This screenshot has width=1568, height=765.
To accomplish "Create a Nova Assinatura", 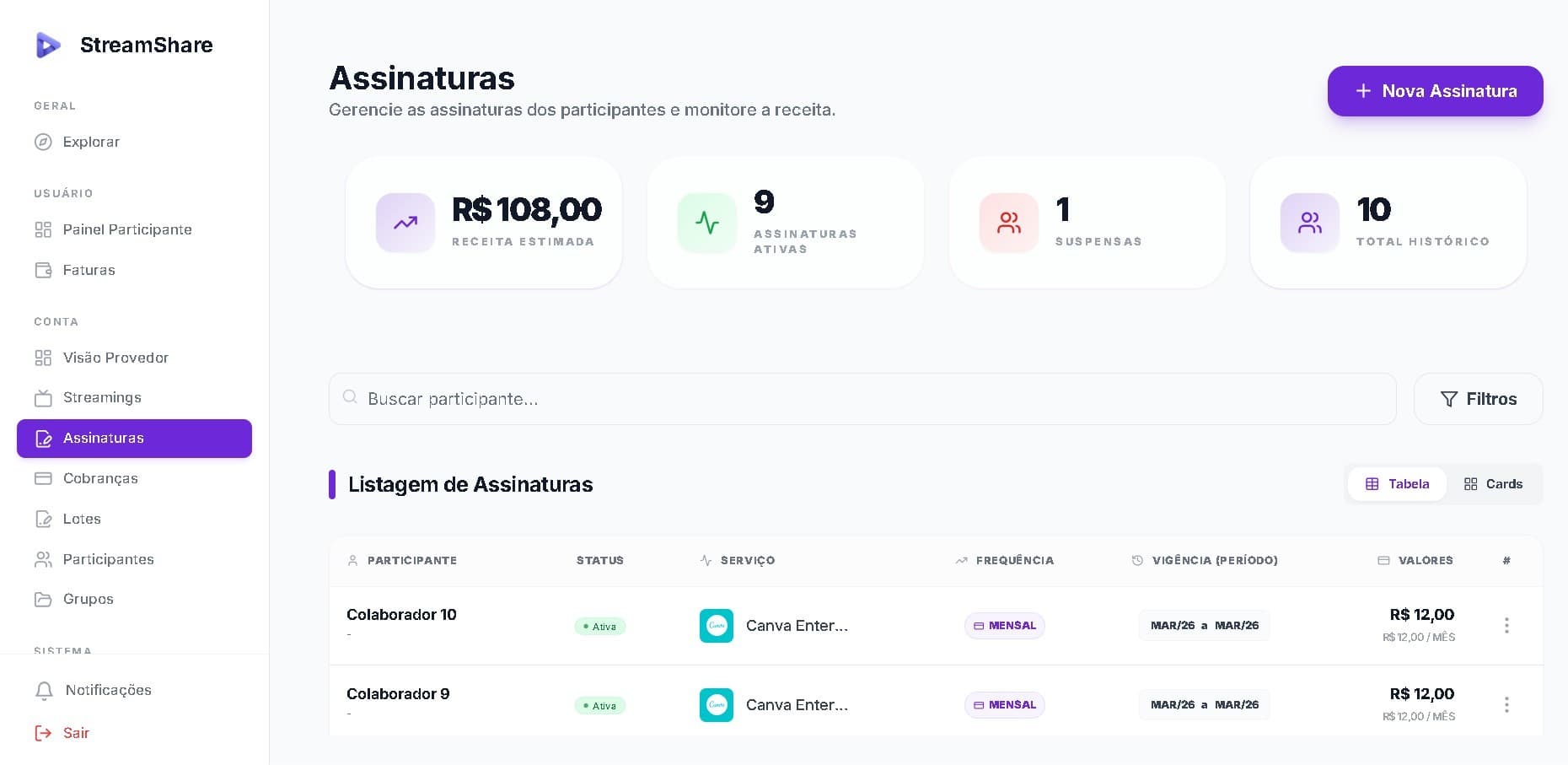I will (x=1435, y=91).
